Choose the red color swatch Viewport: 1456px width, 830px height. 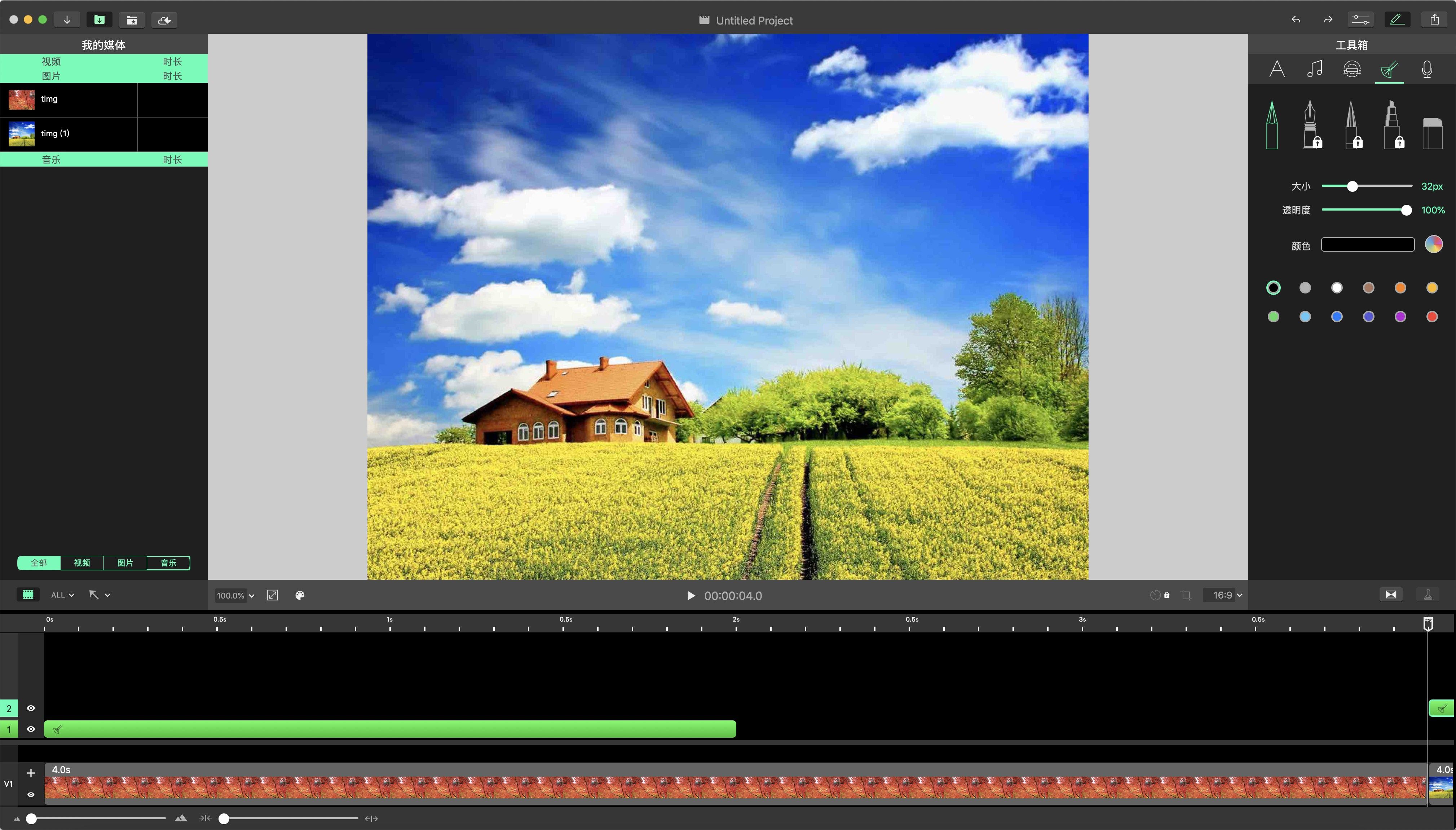[1432, 317]
